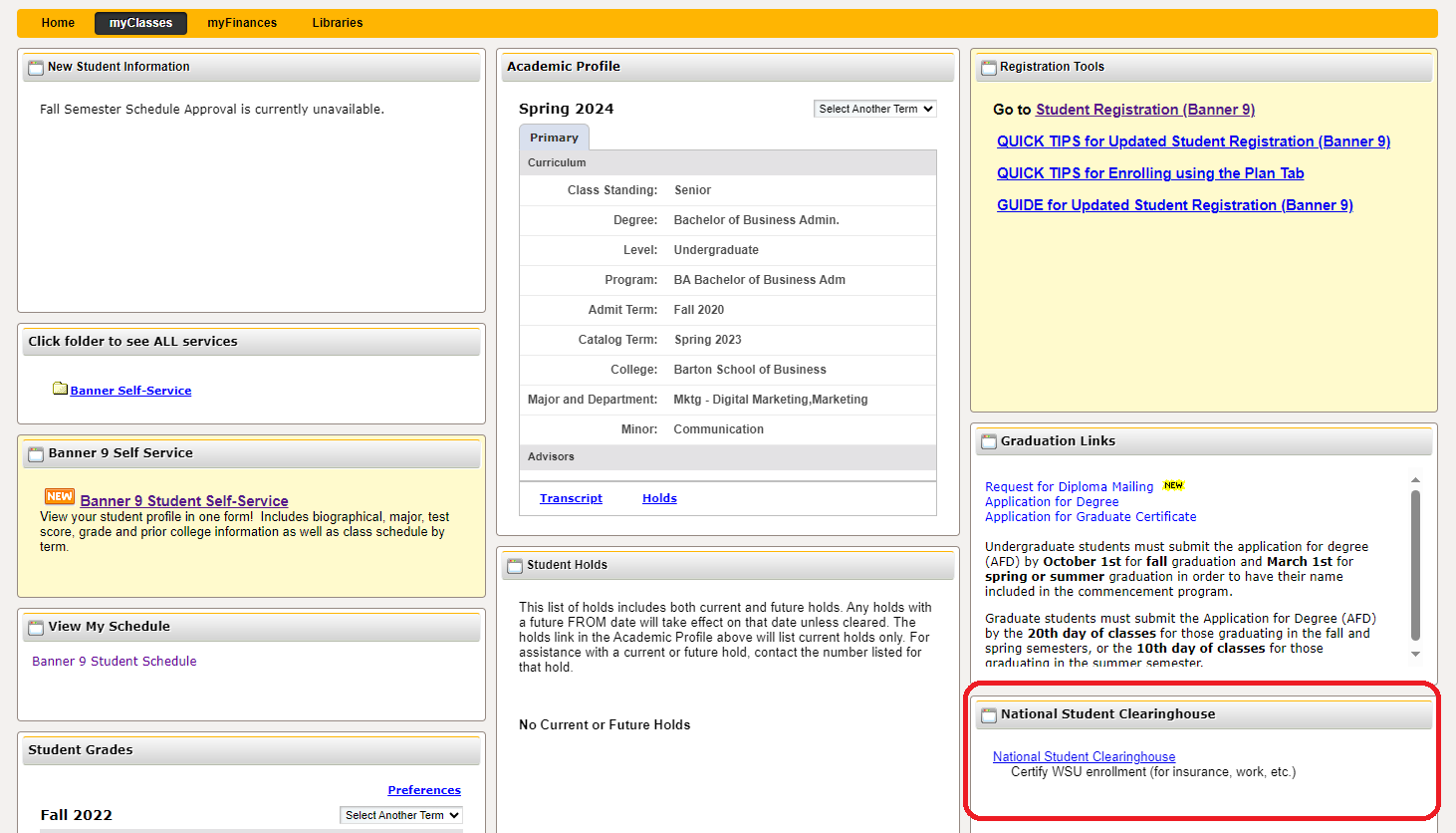Open QUICK TIPS for Updated Student Registration
The image size is (1456, 833).
(1194, 141)
